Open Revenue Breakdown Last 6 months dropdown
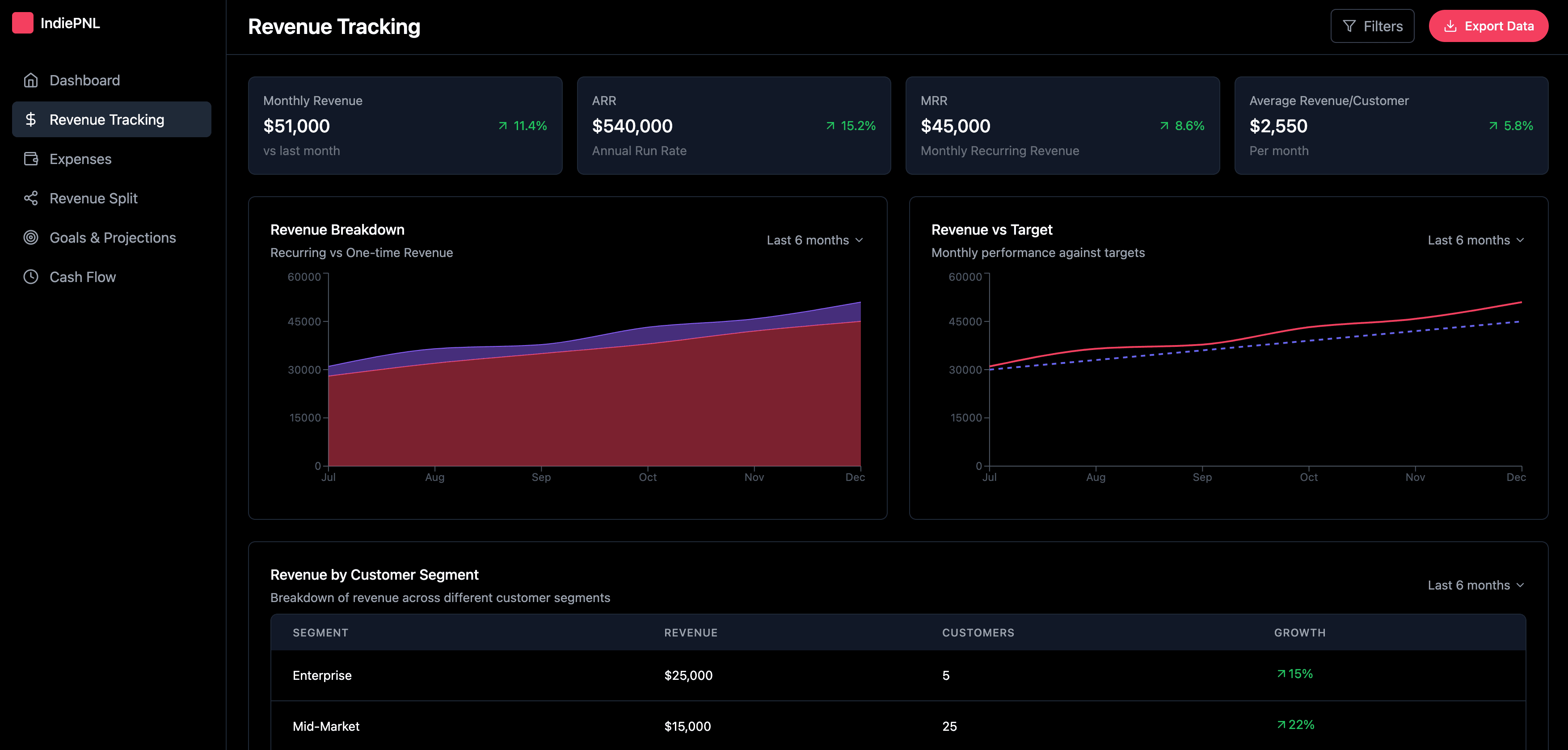 click(814, 240)
